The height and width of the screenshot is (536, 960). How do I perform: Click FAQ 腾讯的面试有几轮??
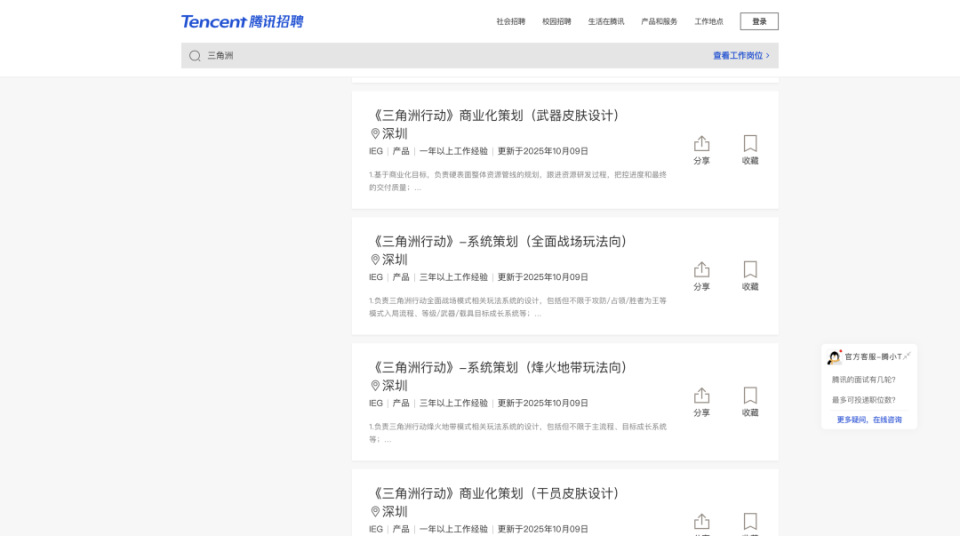point(863,380)
